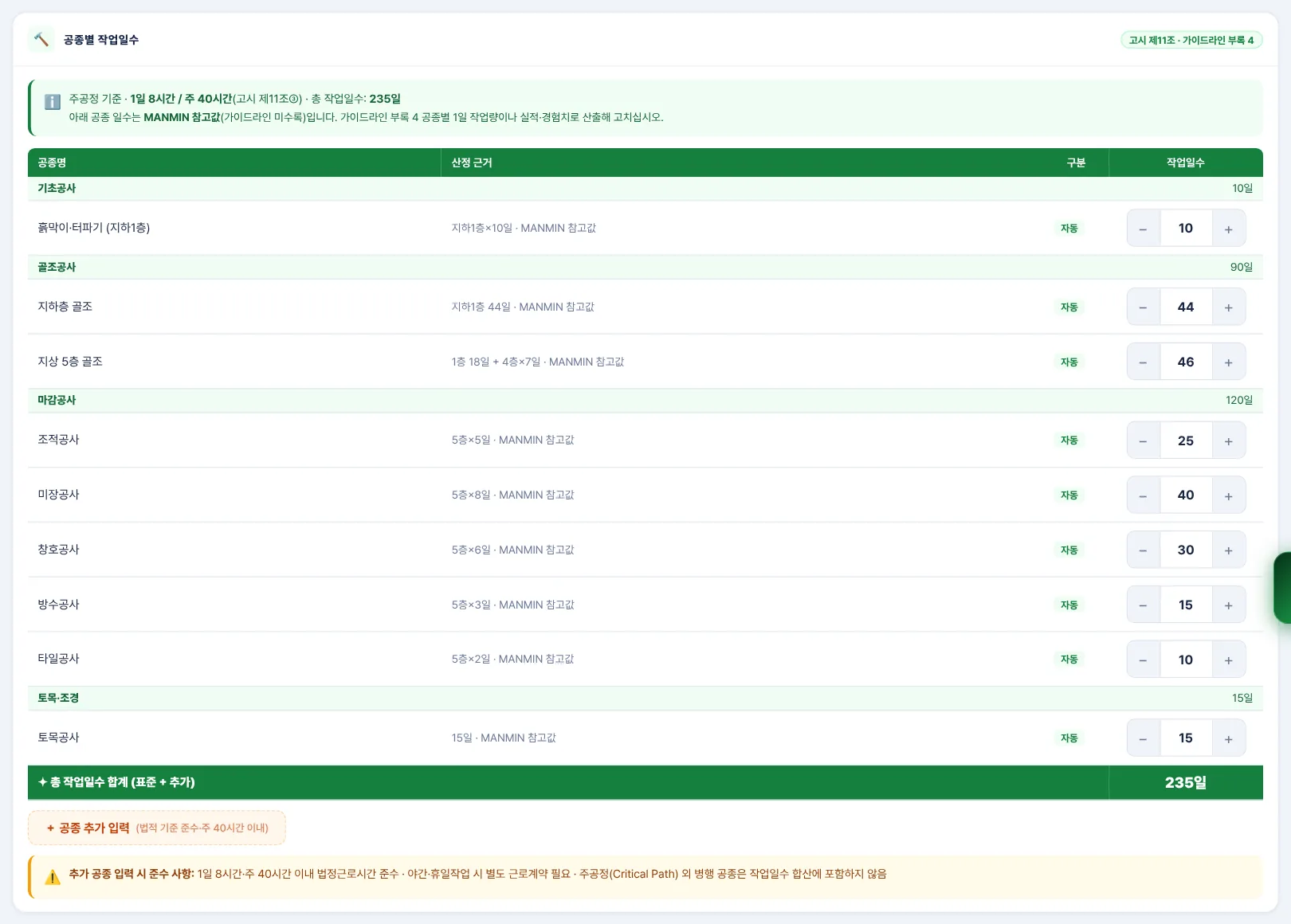Click the 25 value field for 조적공사
The width and height of the screenshot is (1291, 924).
coord(1186,440)
